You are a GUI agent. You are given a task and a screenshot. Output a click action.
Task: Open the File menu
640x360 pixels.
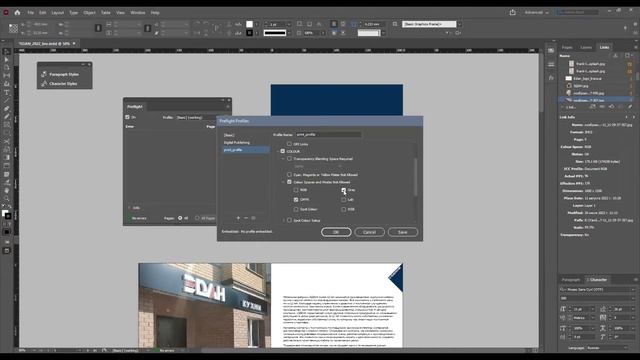[x=31, y=13]
